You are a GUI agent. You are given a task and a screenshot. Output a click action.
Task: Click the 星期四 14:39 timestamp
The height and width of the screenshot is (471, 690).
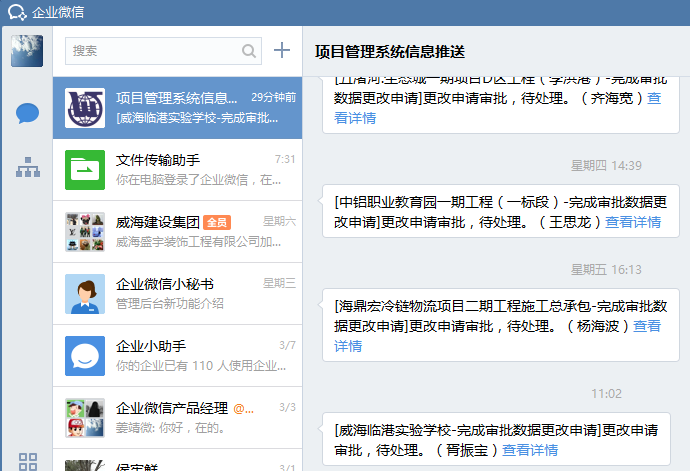coord(606,166)
